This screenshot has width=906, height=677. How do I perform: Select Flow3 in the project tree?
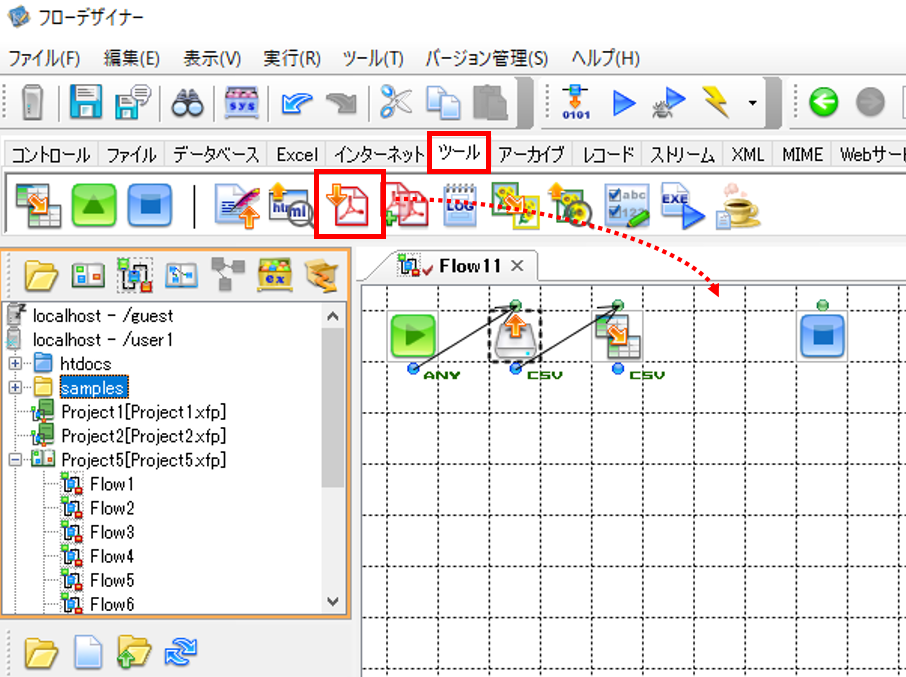(112, 532)
